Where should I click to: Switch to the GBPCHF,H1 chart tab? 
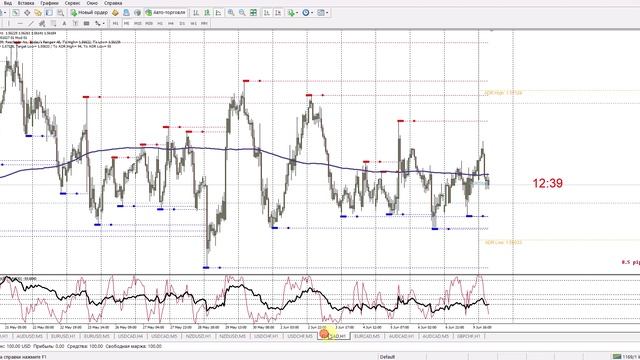tap(469, 336)
